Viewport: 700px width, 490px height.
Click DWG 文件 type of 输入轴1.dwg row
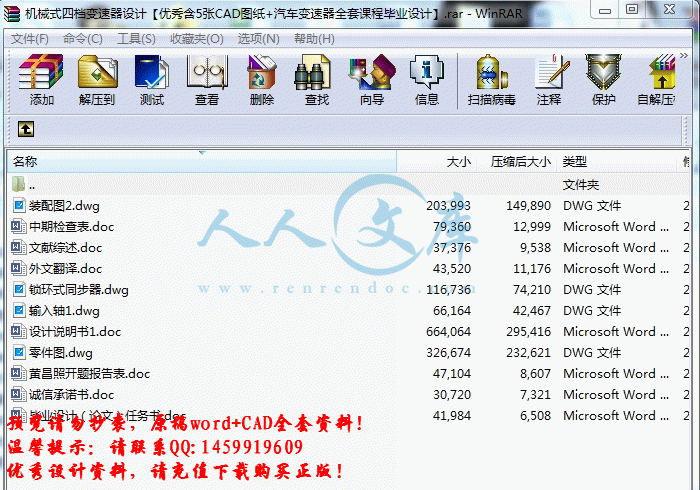[x=592, y=311]
